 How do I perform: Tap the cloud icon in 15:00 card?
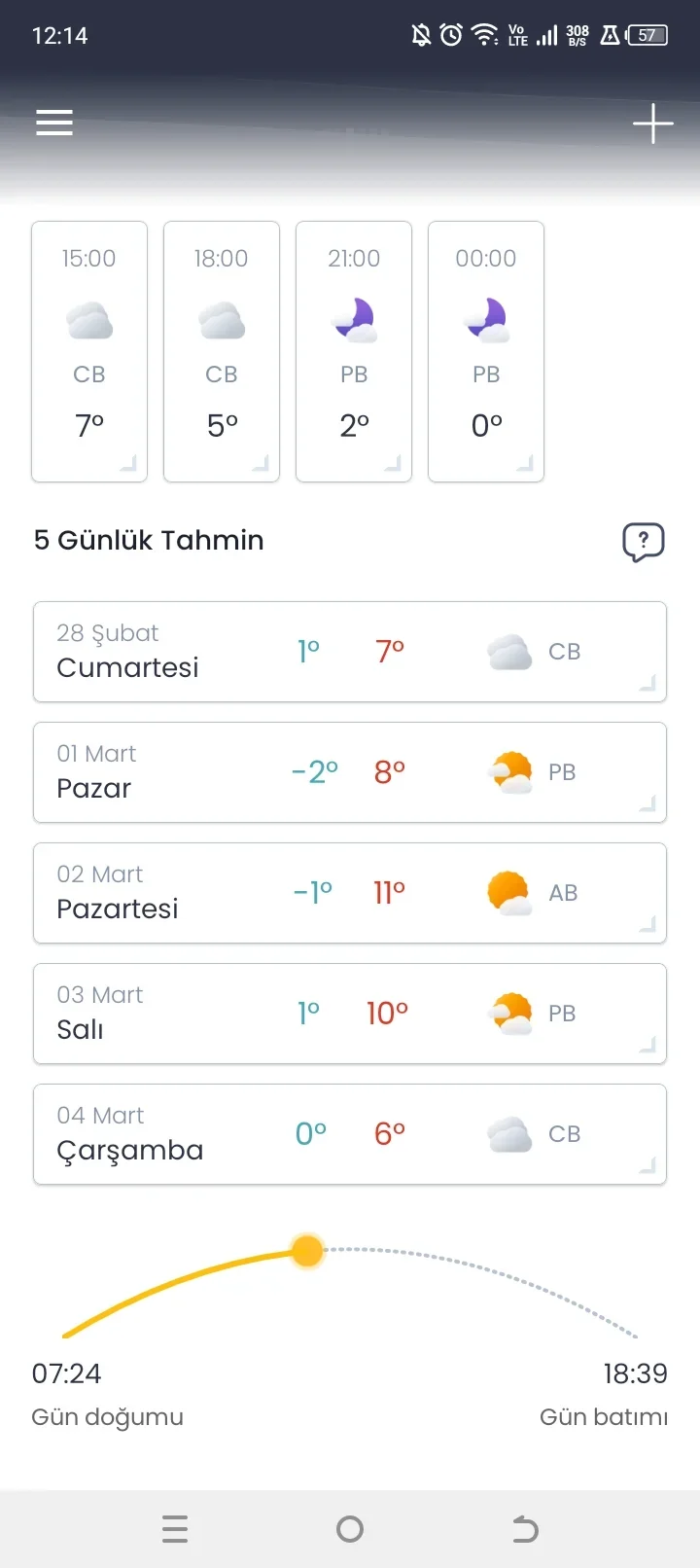[x=89, y=321]
